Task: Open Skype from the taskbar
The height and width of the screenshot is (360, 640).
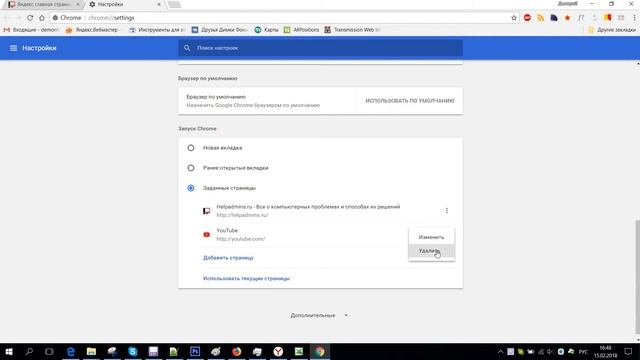Action: pos(133,351)
